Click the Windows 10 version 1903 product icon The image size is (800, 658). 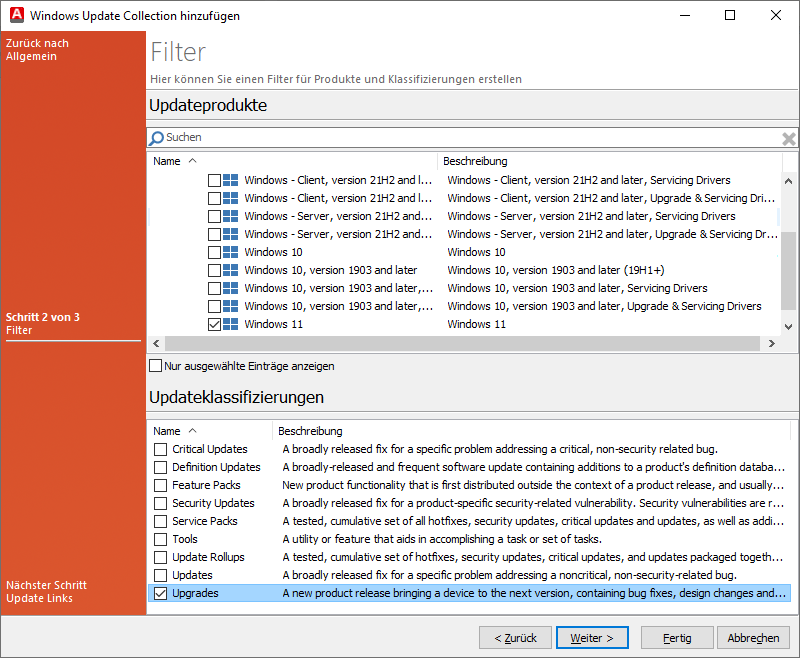pyautogui.click(x=233, y=269)
